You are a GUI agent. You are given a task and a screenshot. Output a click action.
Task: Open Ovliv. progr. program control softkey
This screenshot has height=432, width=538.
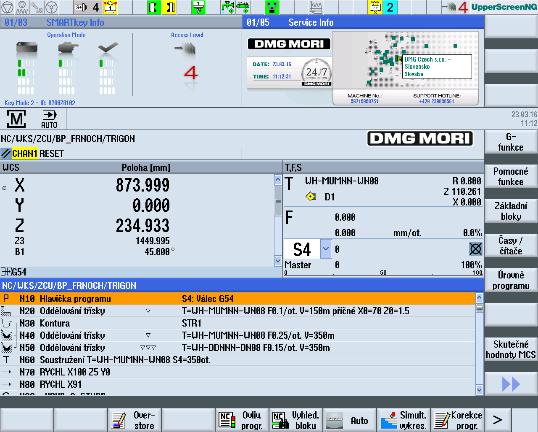242,420
